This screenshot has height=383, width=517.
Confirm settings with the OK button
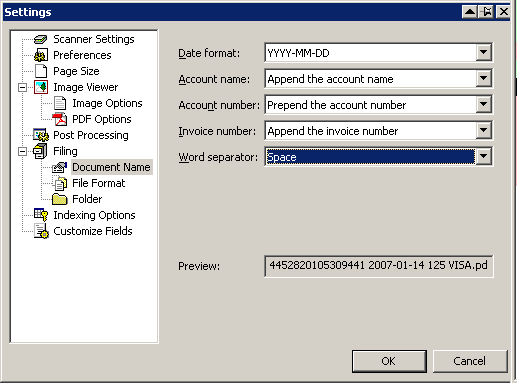[389, 361]
